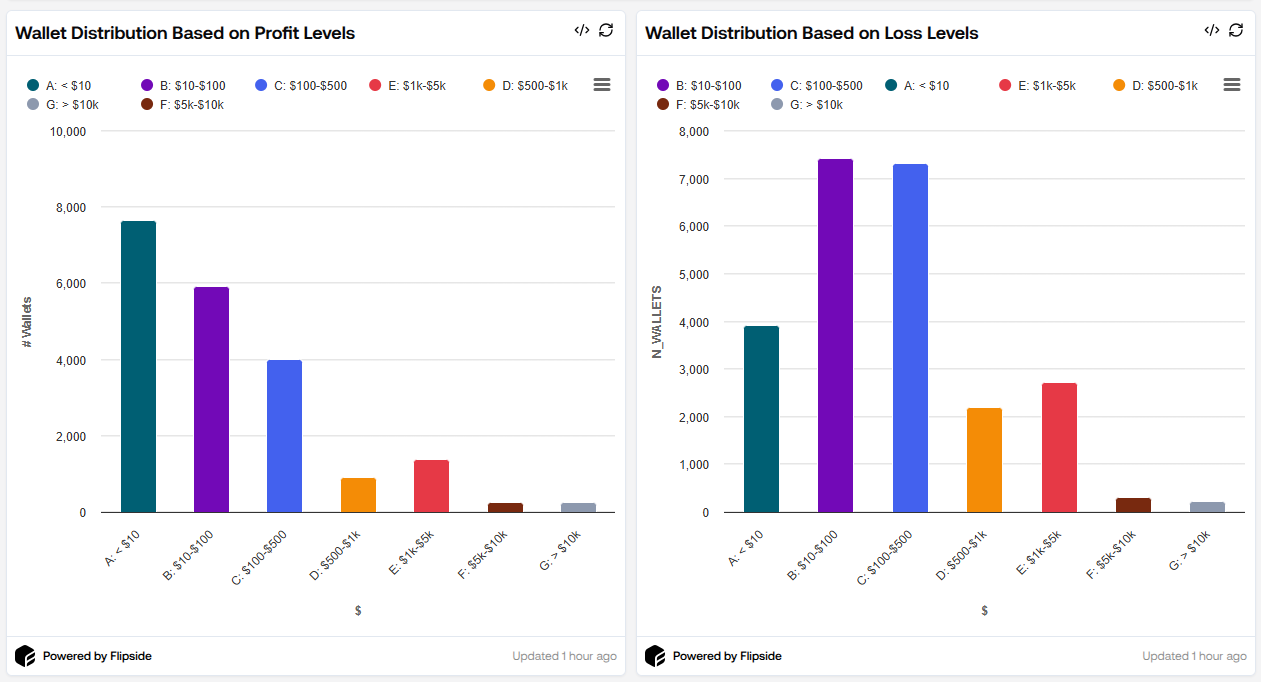Expand the options menu of the Loss Levels chart

point(1231,85)
